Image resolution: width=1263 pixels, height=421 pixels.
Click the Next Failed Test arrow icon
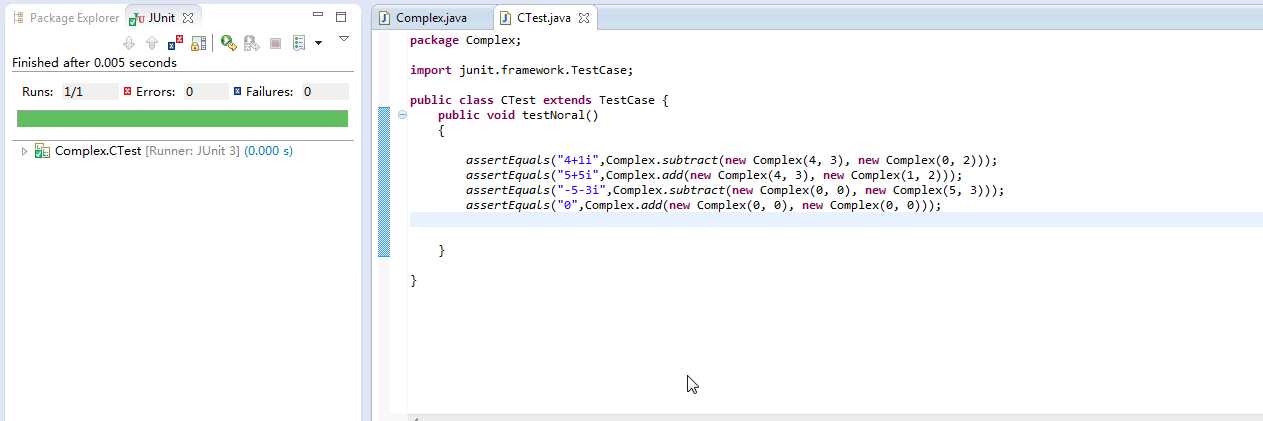coord(128,43)
